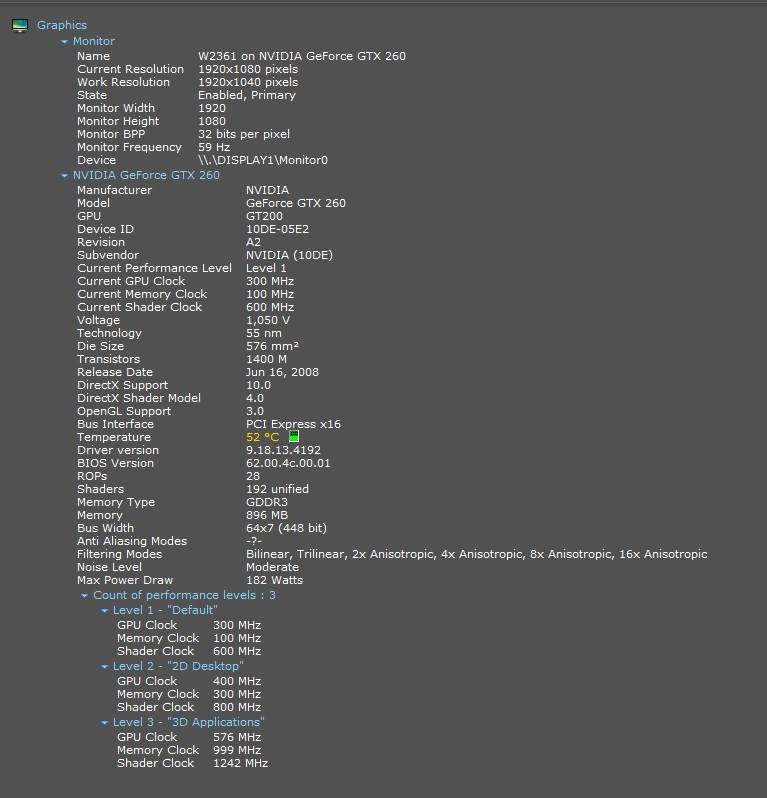Click the Level 1 - "Default" label
Screen dimensions: 767x798
pyautogui.click(x=165, y=610)
